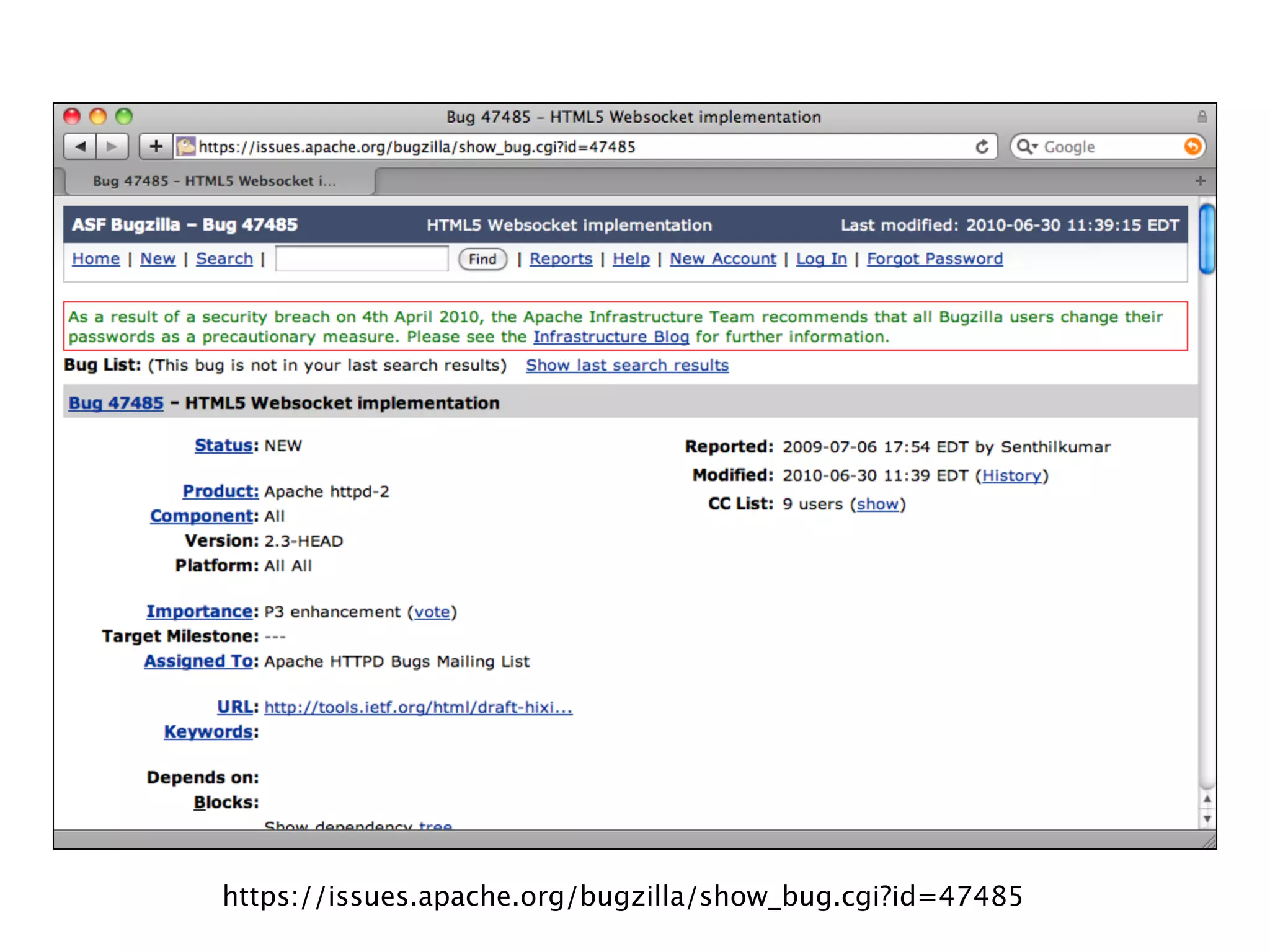This screenshot has height=952, width=1270.
Task: Click 'Apache HTTPD Bugs Mailing List' text
Action: tap(397, 661)
